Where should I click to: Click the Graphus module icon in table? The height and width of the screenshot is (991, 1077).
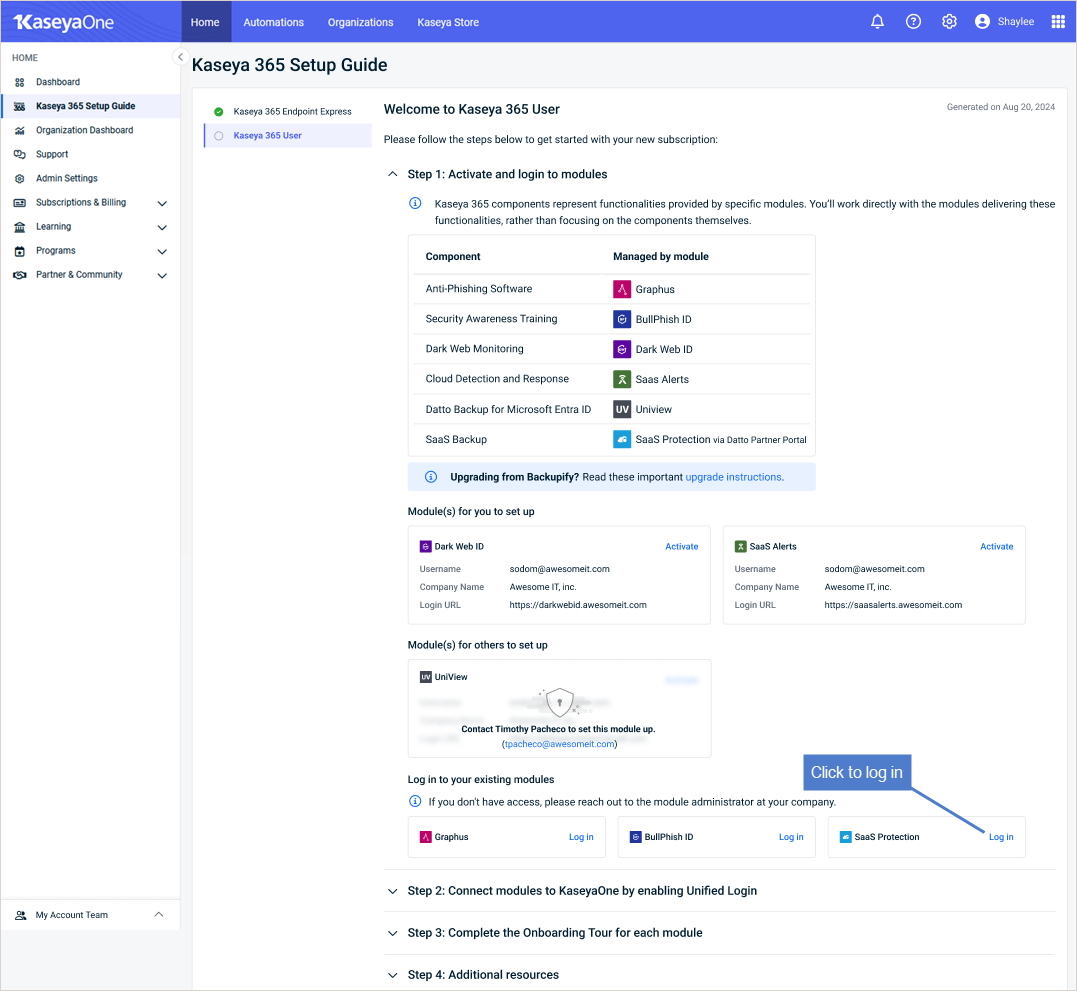point(621,289)
